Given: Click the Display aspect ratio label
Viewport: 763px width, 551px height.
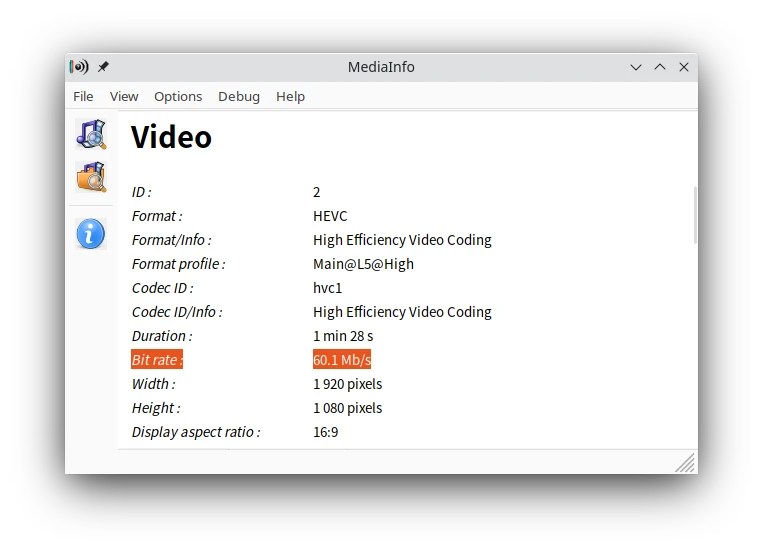Looking at the screenshot, I should click(196, 432).
